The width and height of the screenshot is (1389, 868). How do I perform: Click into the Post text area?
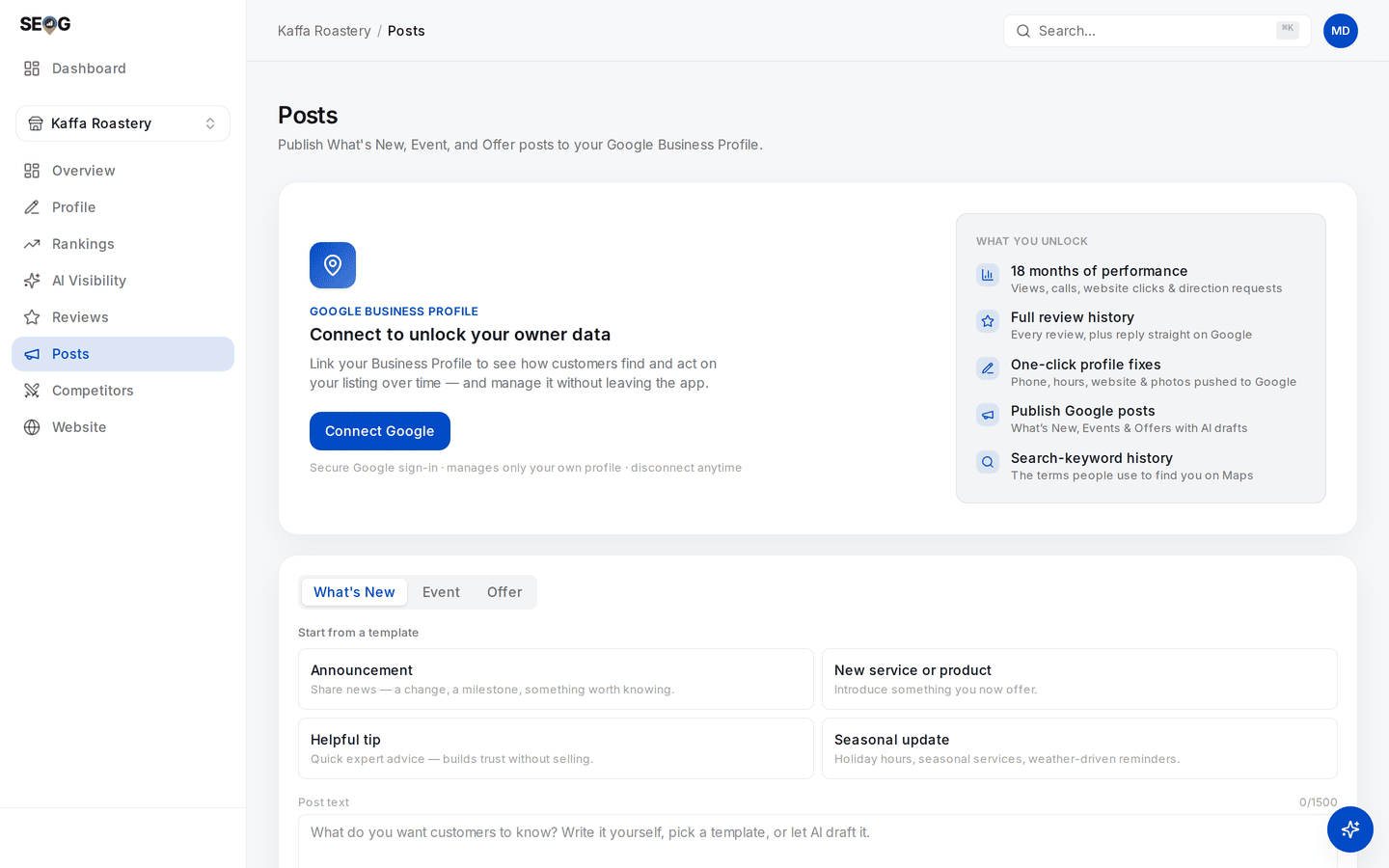click(x=818, y=841)
